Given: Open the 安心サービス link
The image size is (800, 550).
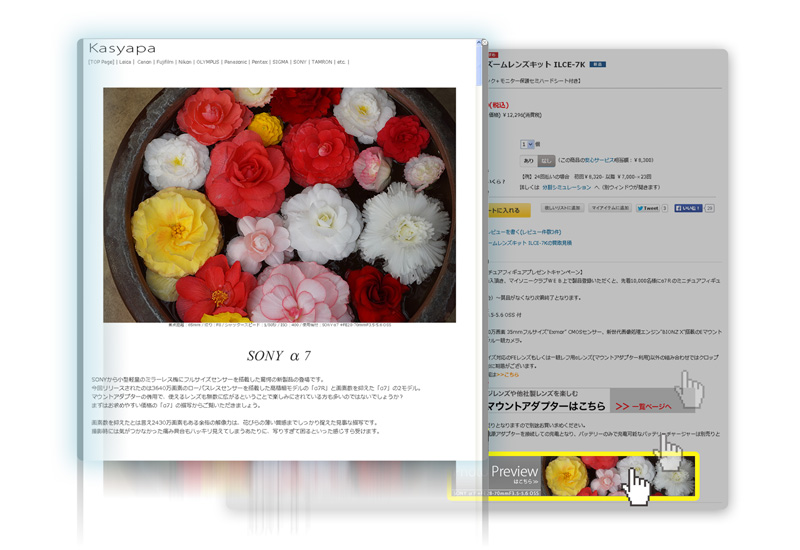Looking at the screenshot, I should point(599,160).
